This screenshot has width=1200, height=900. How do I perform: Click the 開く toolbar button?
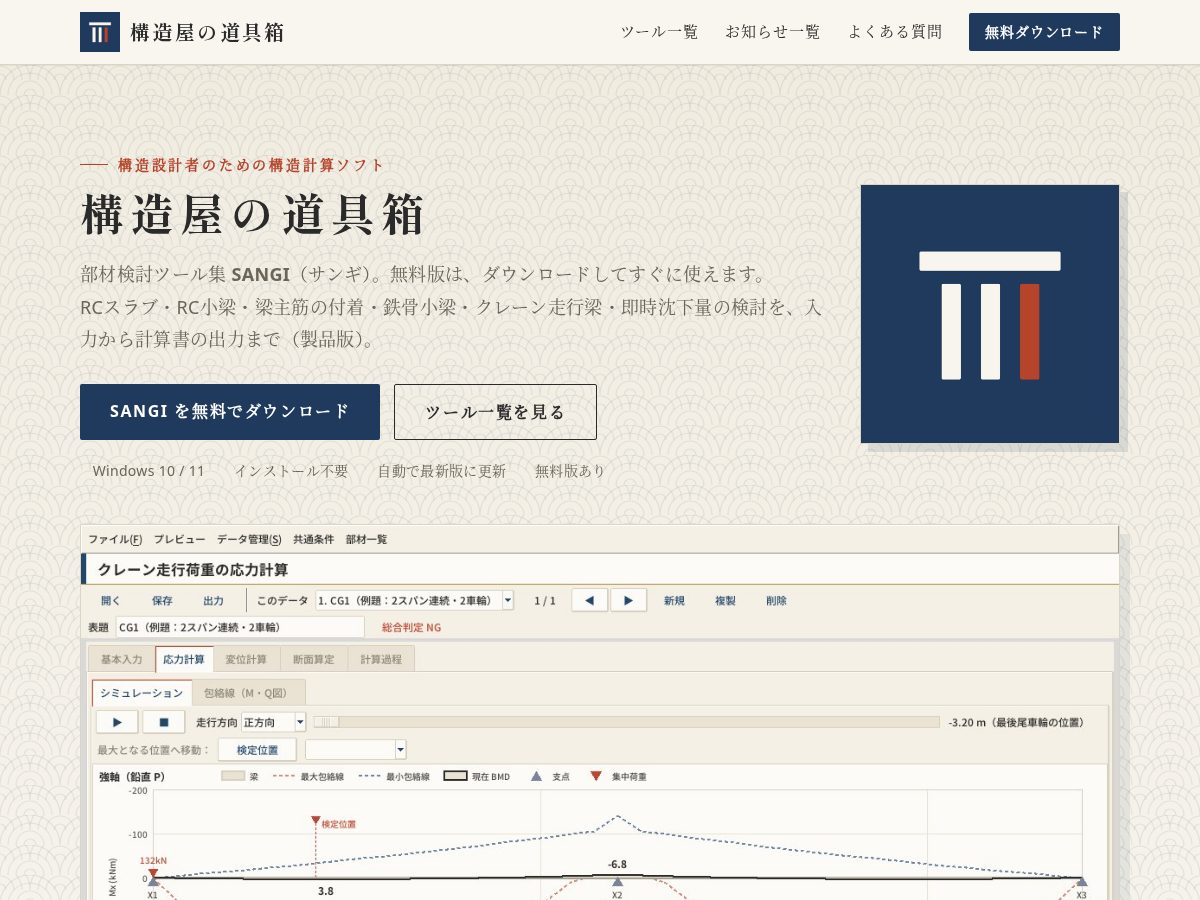(110, 601)
